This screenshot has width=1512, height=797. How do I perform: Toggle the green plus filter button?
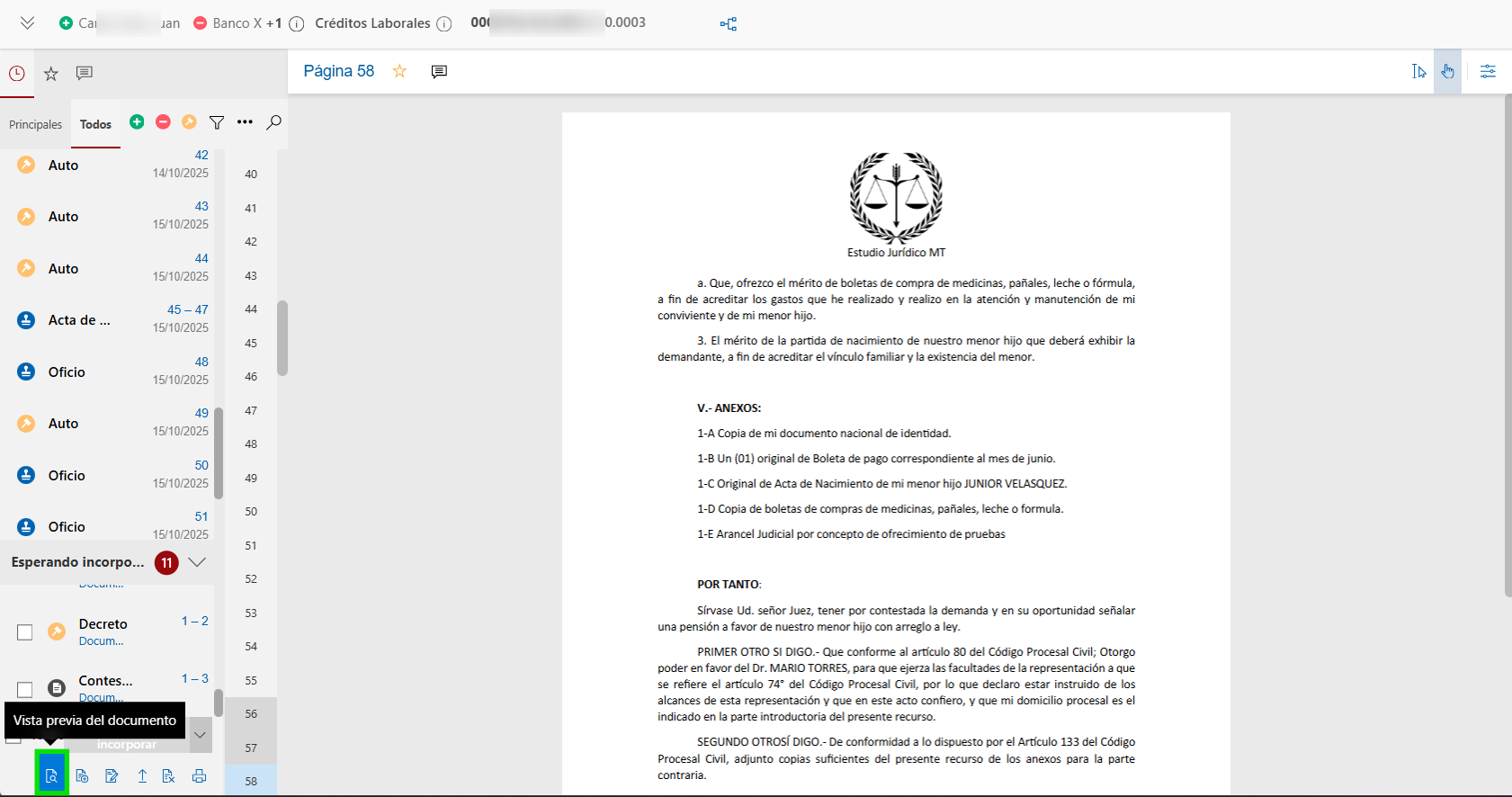click(x=137, y=122)
